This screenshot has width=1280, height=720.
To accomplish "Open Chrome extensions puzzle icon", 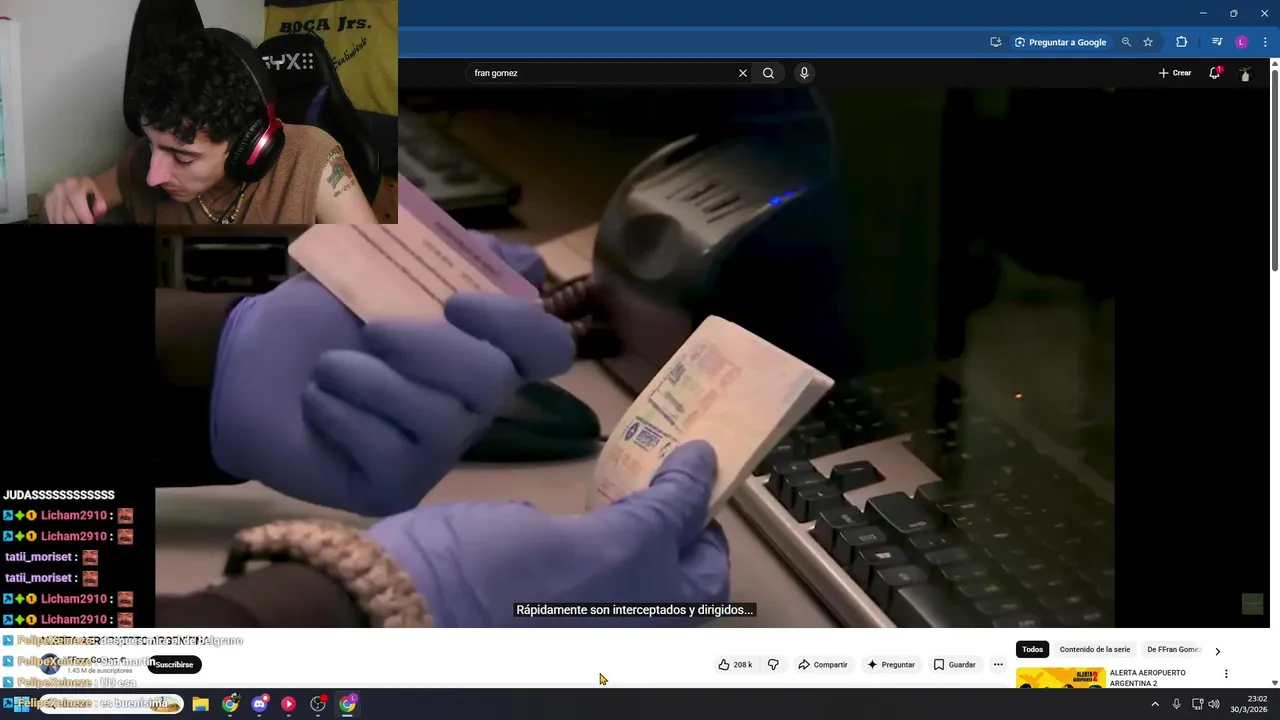I will click(1181, 42).
